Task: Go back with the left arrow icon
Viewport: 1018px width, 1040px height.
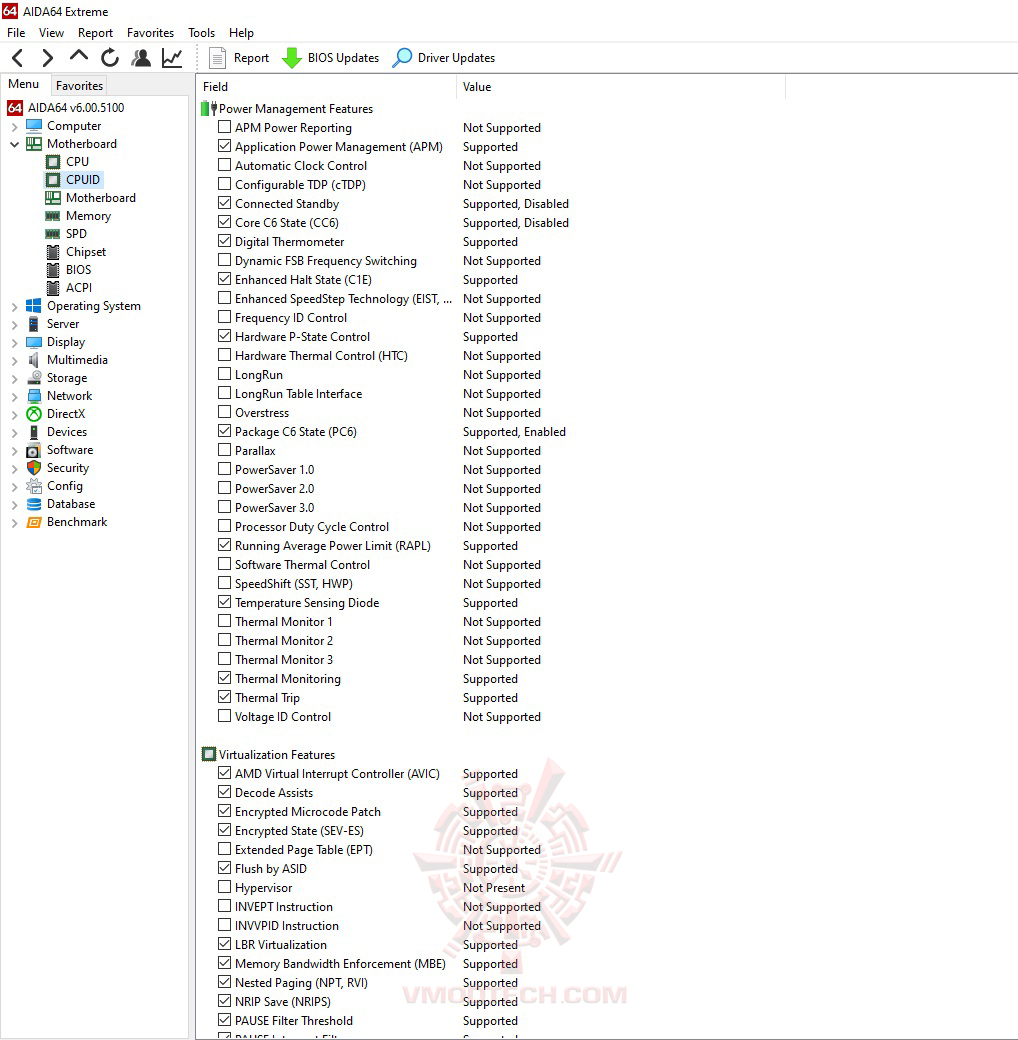Action: click(x=18, y=58)
